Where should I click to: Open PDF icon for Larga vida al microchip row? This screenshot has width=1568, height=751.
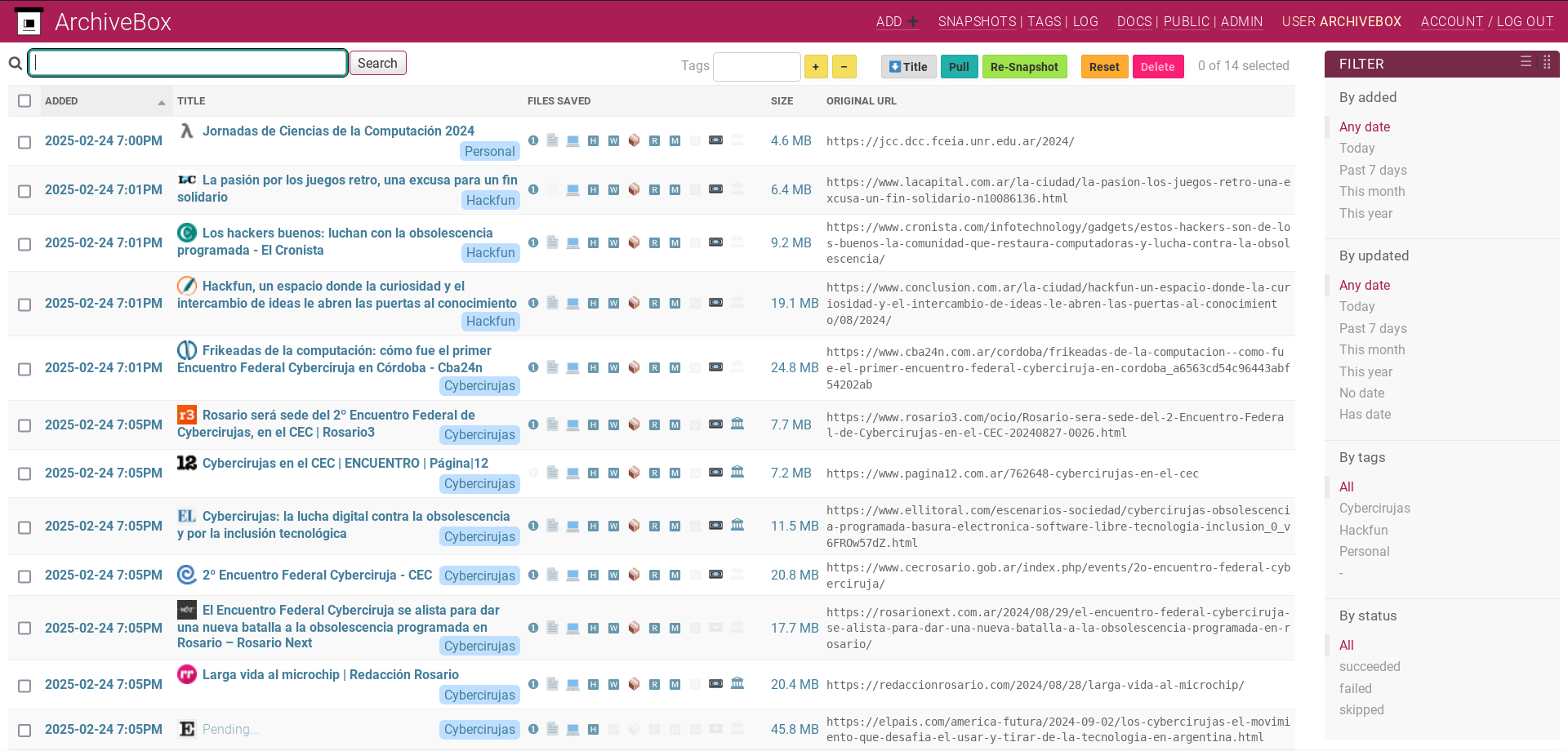(553, 684)
